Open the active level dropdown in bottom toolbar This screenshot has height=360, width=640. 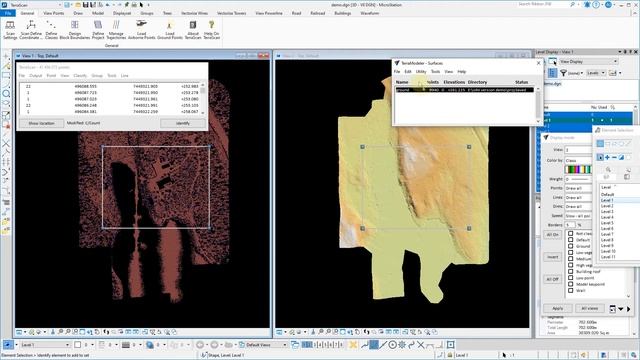(x=45, y=345)
